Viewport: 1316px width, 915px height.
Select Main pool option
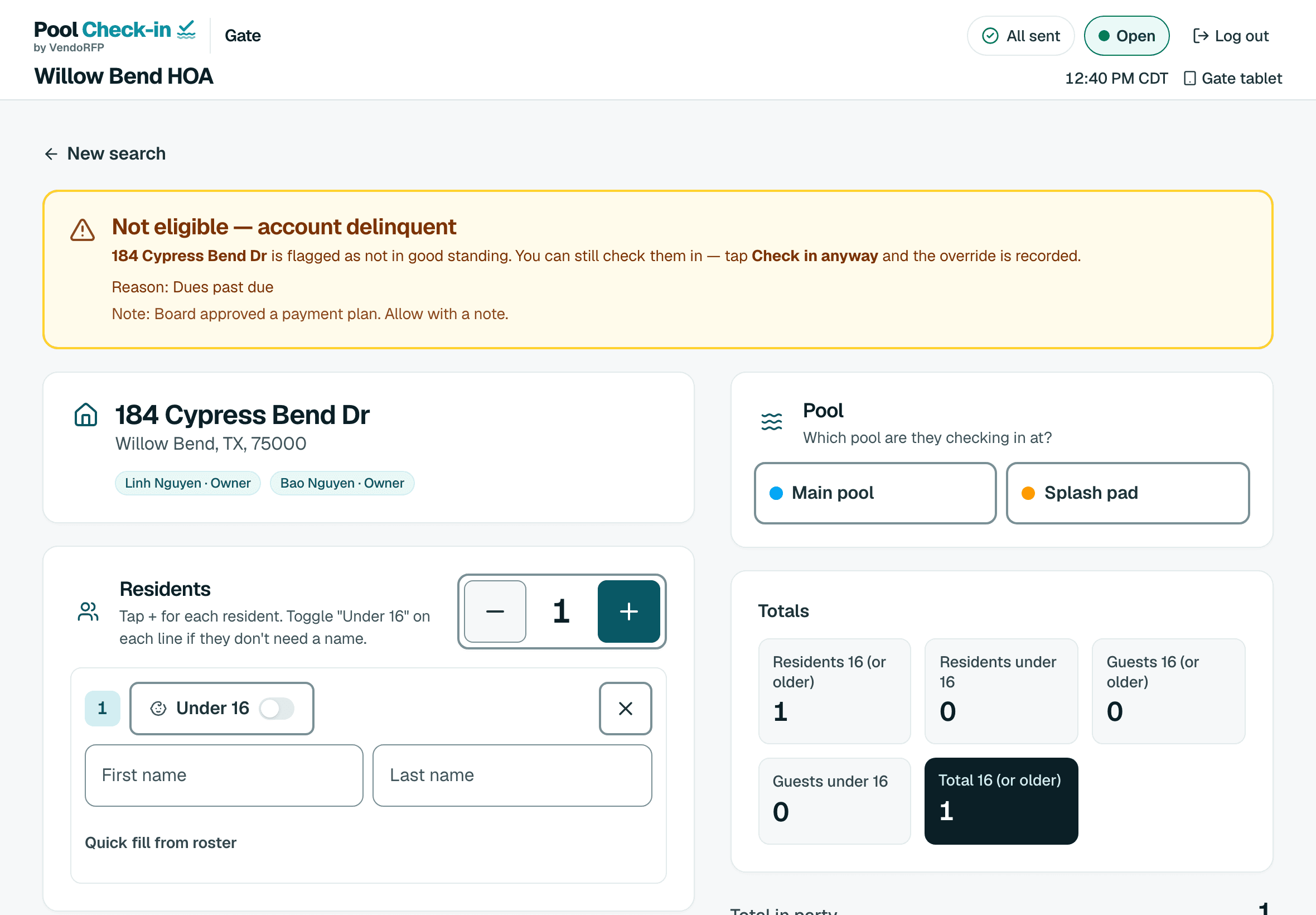[x=875, y=493]
